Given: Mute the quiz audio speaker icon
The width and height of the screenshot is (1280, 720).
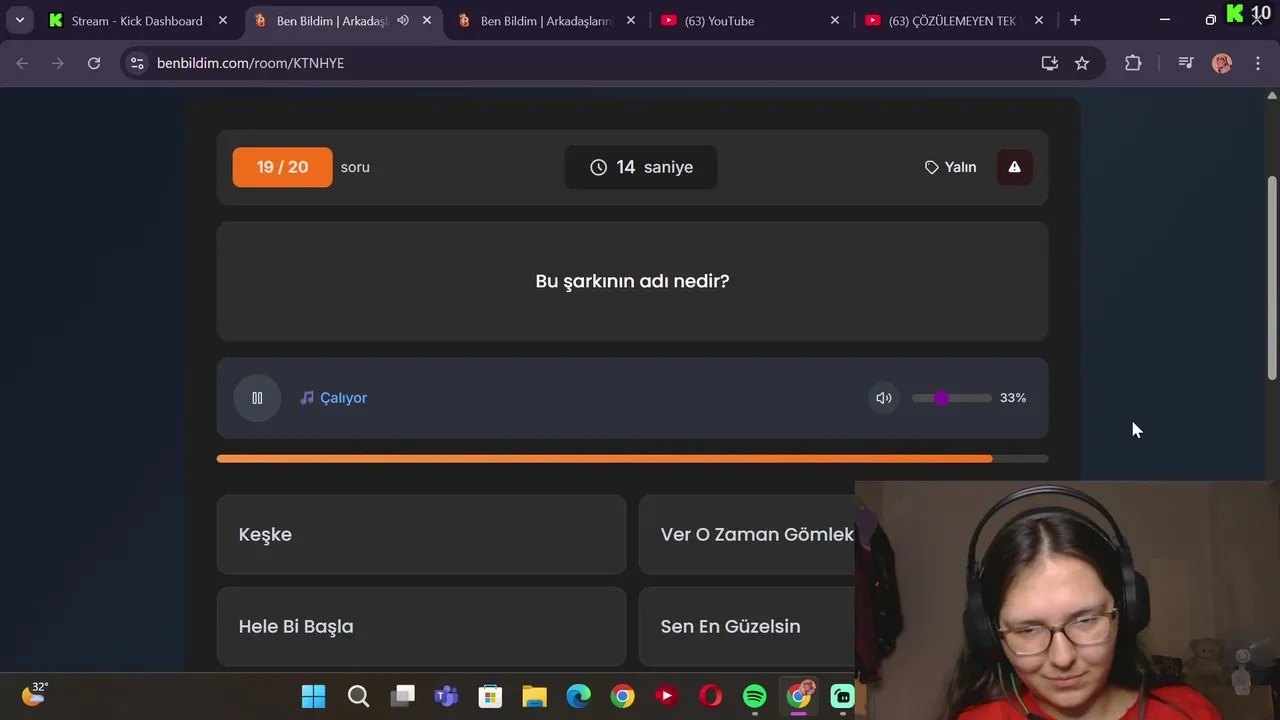Looking at the screenshot, I should pos(884,398).
